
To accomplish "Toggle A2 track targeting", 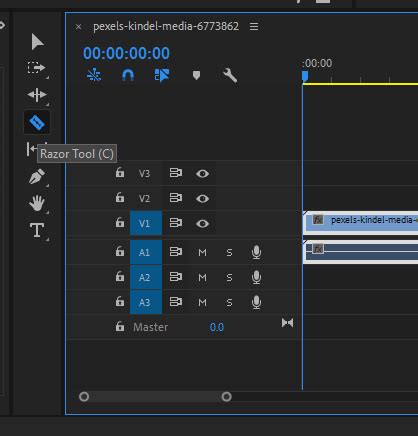I will pos(146,277).
